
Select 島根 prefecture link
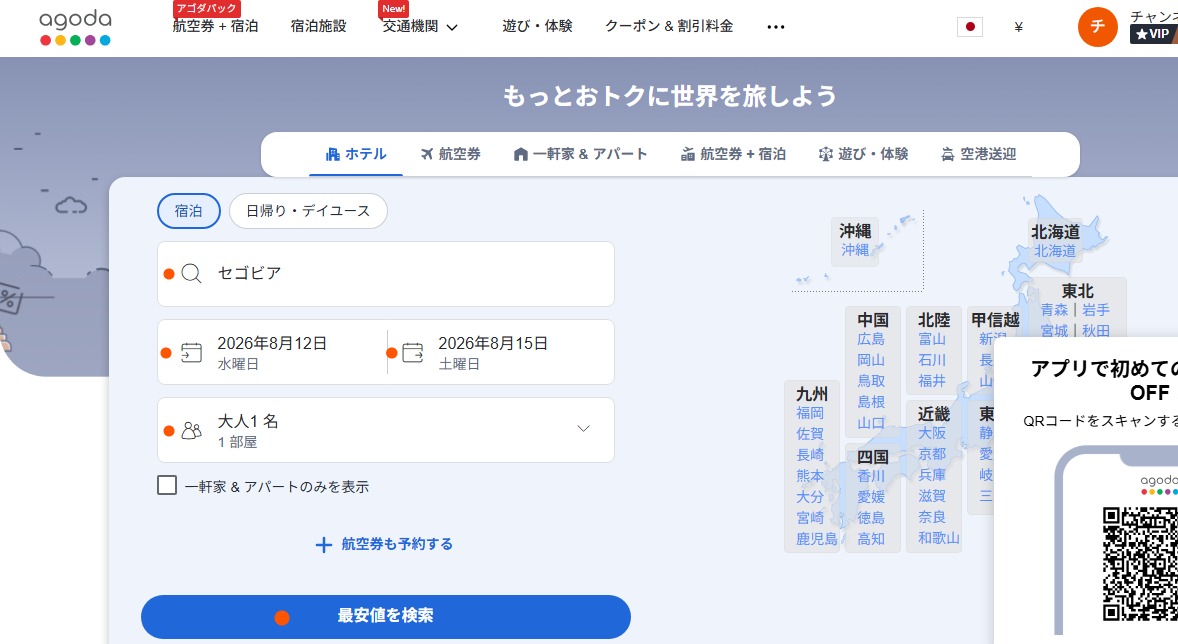[871, 402]
